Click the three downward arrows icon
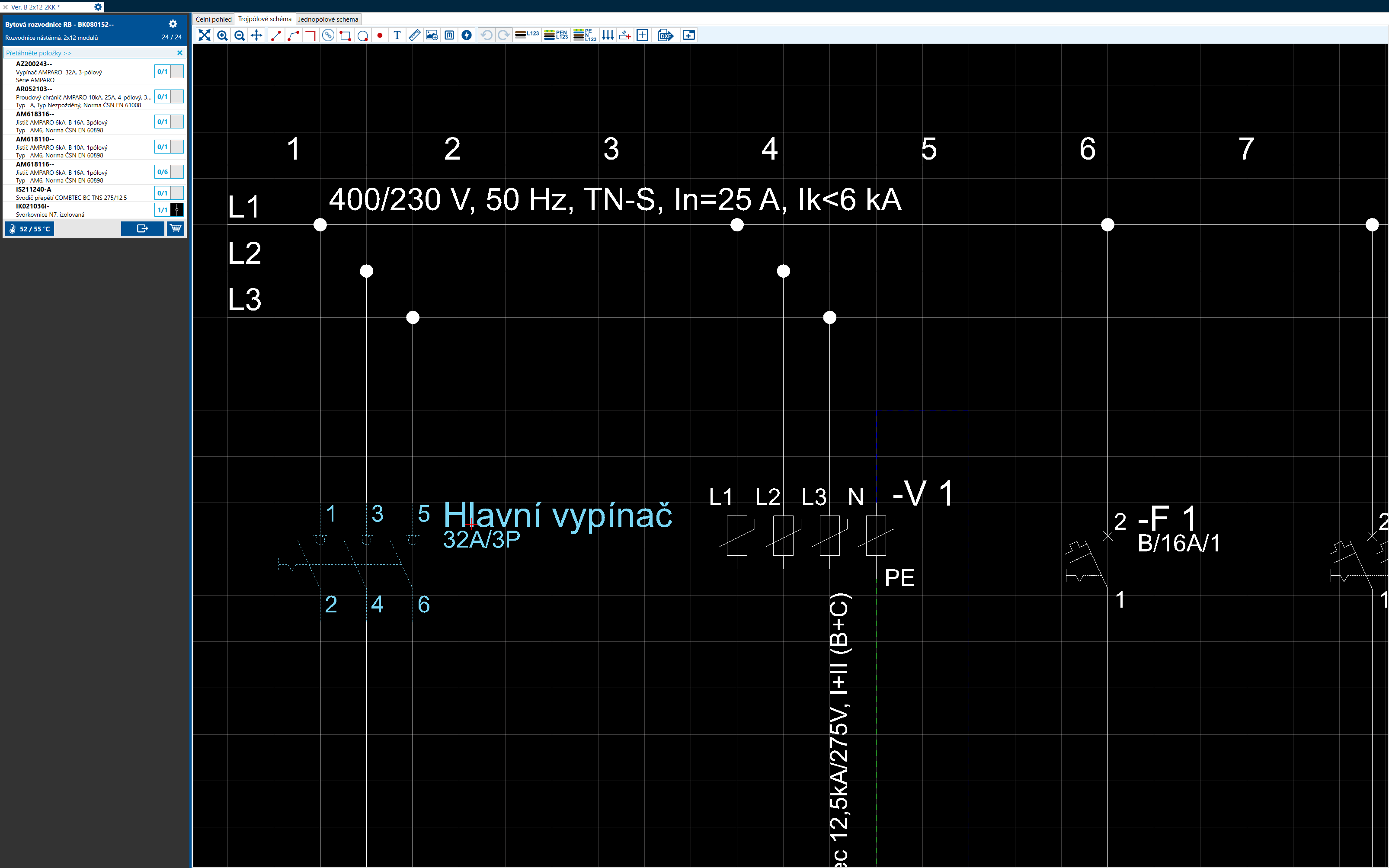 608,35
